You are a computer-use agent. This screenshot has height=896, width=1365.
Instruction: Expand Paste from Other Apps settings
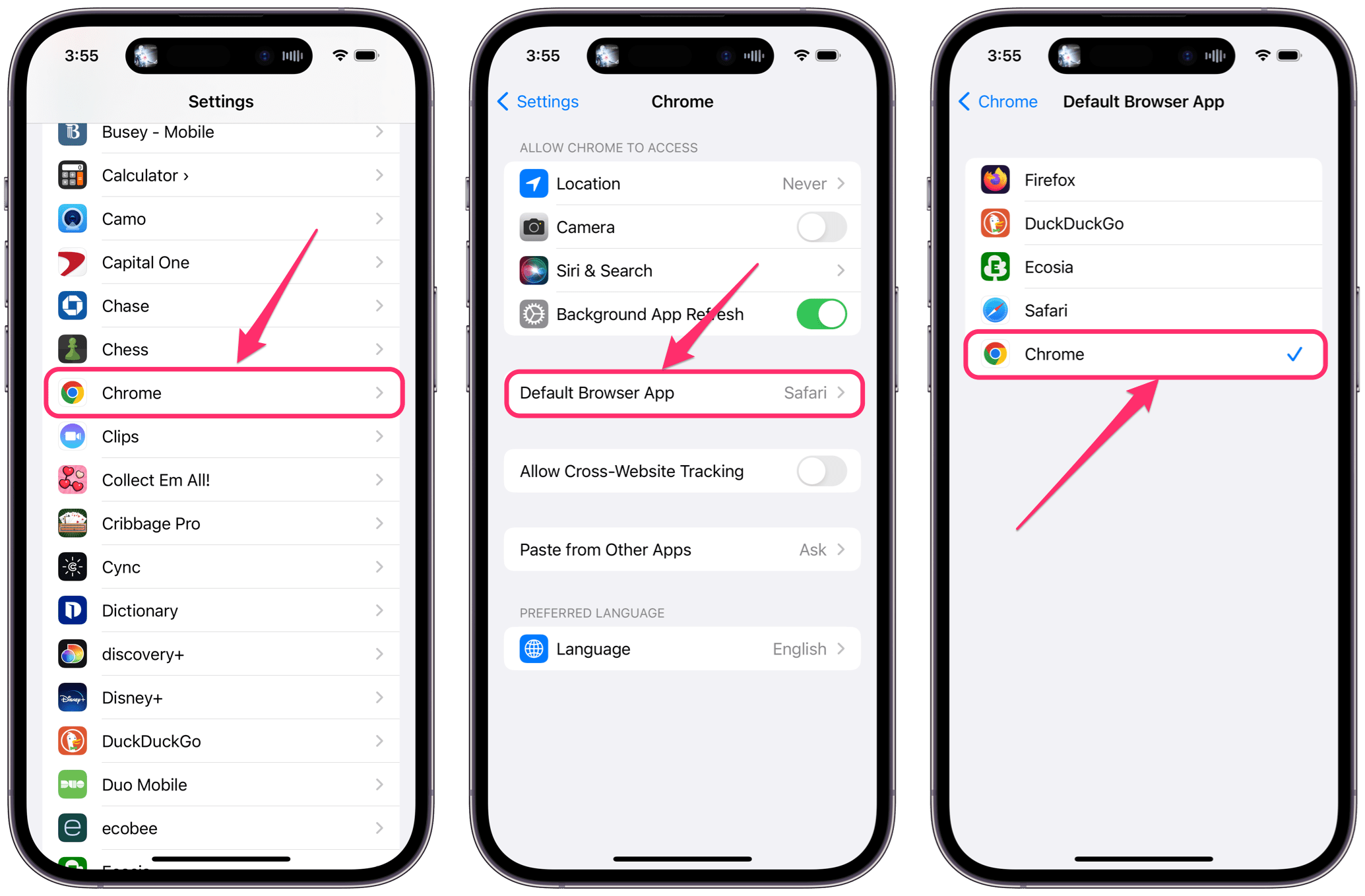[683, 548]
